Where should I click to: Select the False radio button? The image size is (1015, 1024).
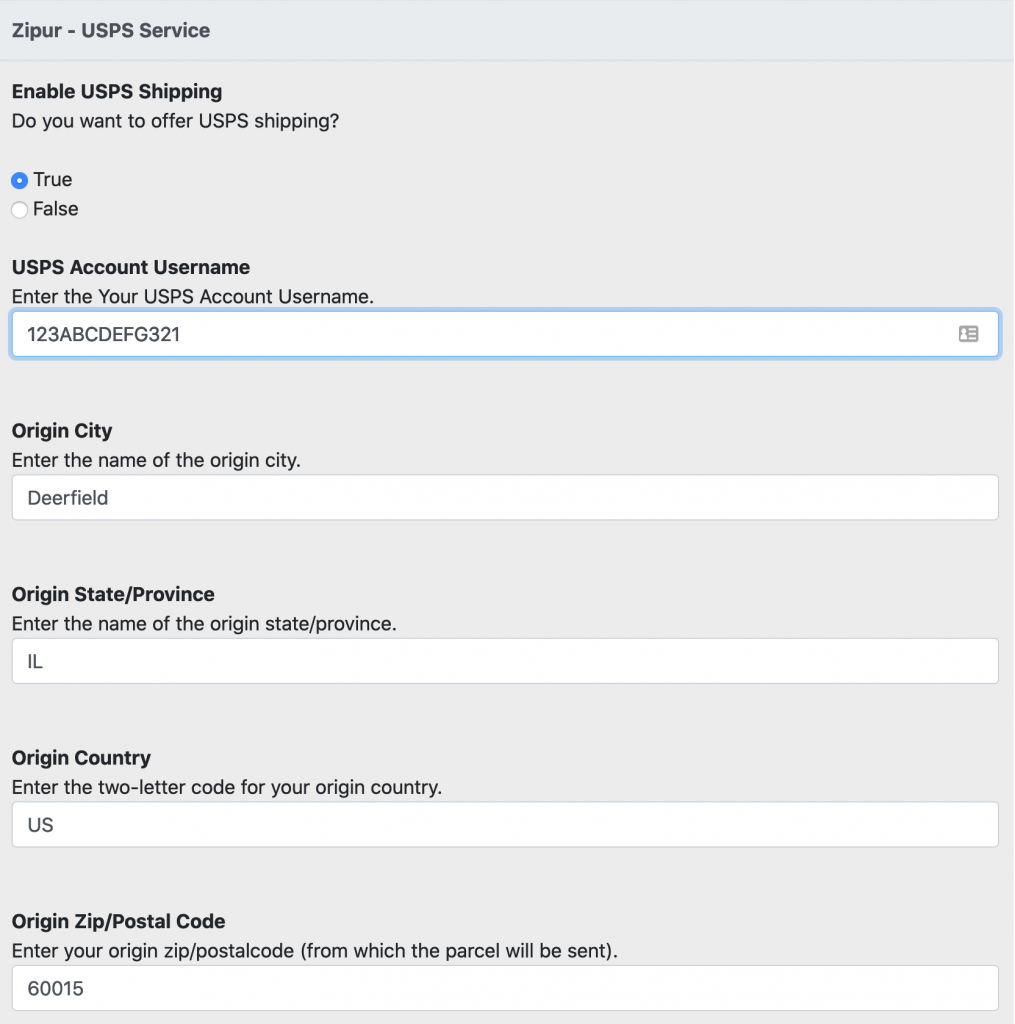click(x=20, y=210)
